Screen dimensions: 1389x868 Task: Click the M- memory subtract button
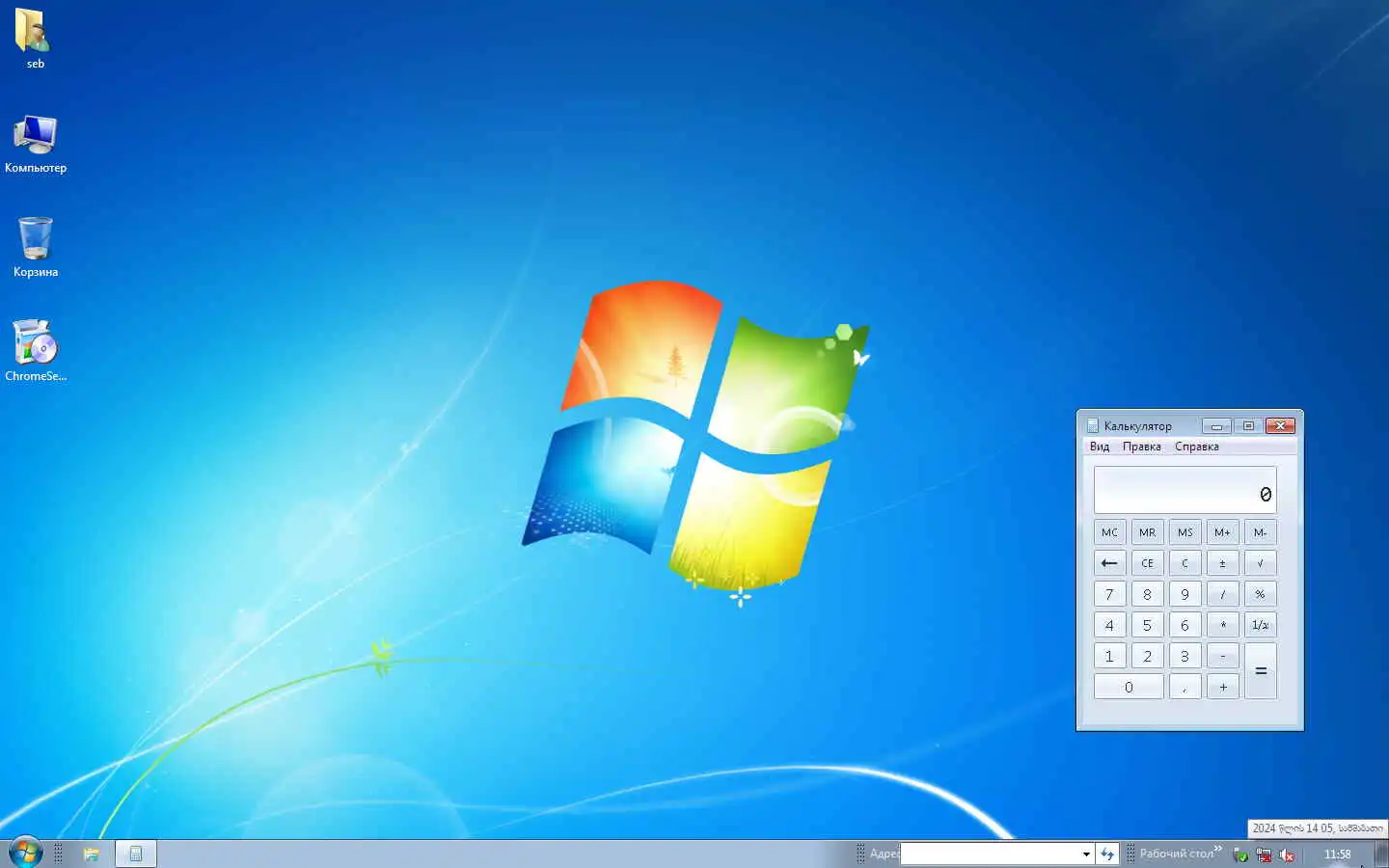coord(1260,532)
